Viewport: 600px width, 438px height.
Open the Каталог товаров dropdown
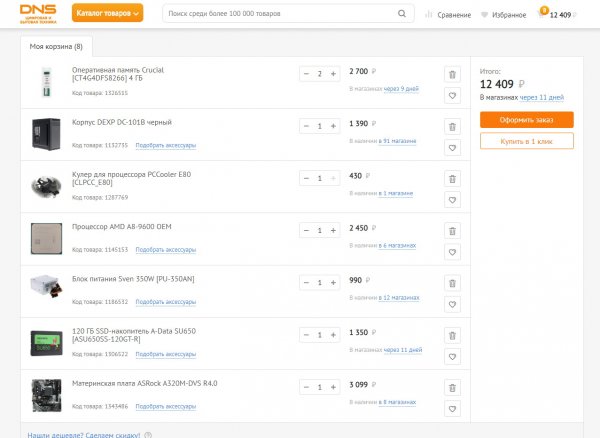point(110,14)
